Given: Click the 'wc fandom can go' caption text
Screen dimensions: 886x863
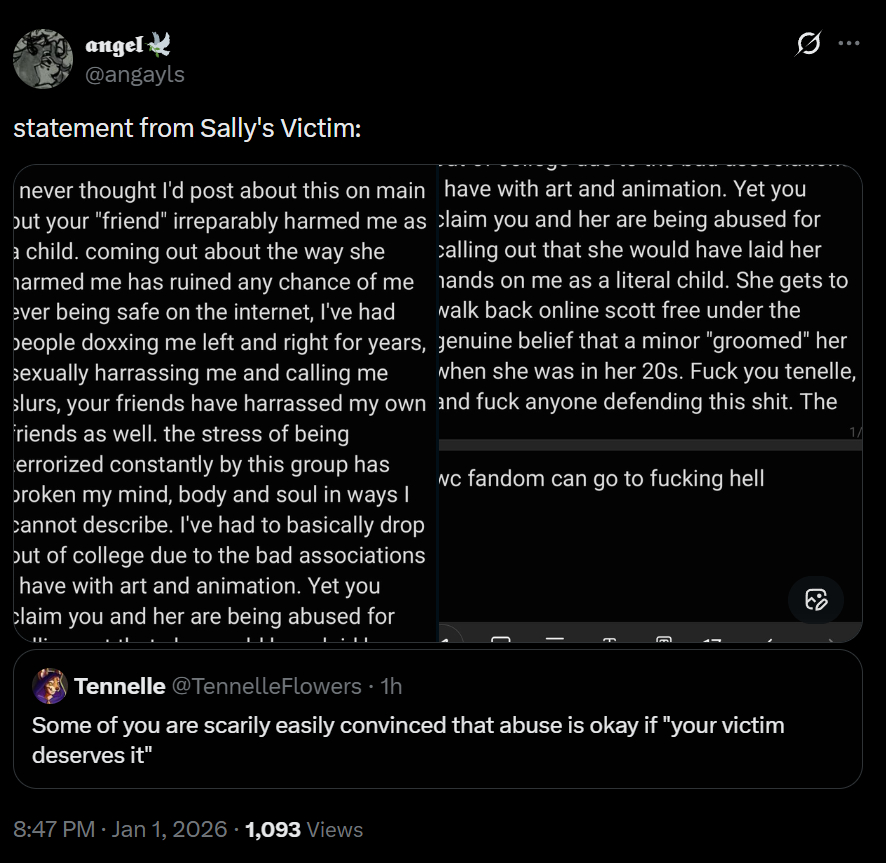Looking at the screenshot, I should click(x=601, y=478).
